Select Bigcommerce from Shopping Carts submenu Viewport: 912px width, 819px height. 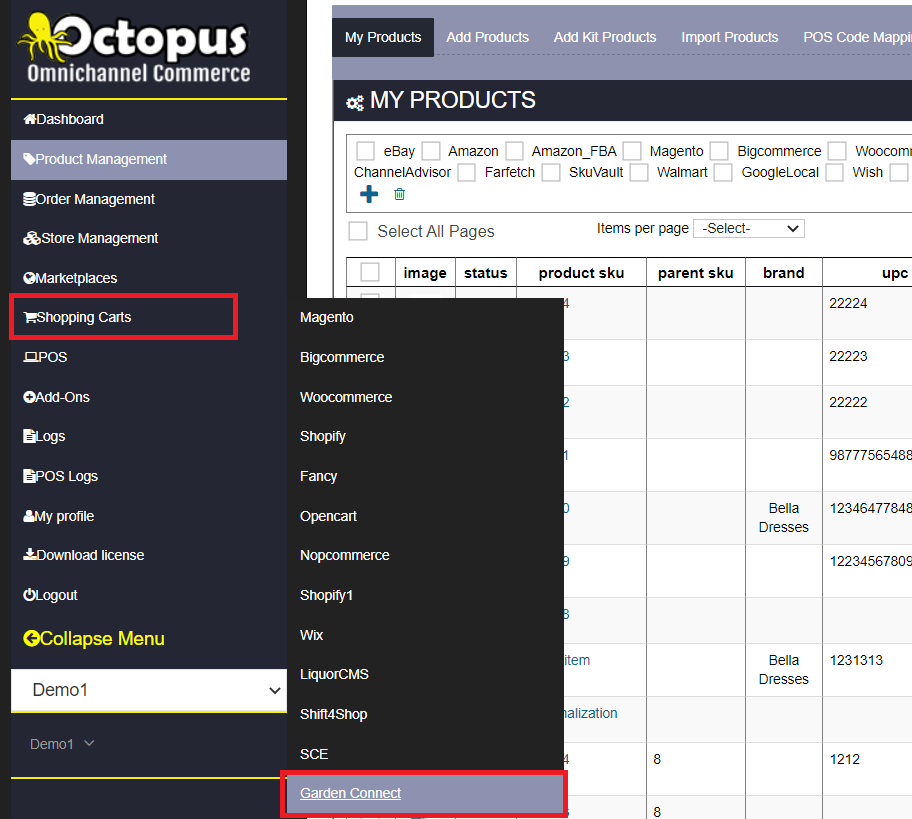[342, 357]
